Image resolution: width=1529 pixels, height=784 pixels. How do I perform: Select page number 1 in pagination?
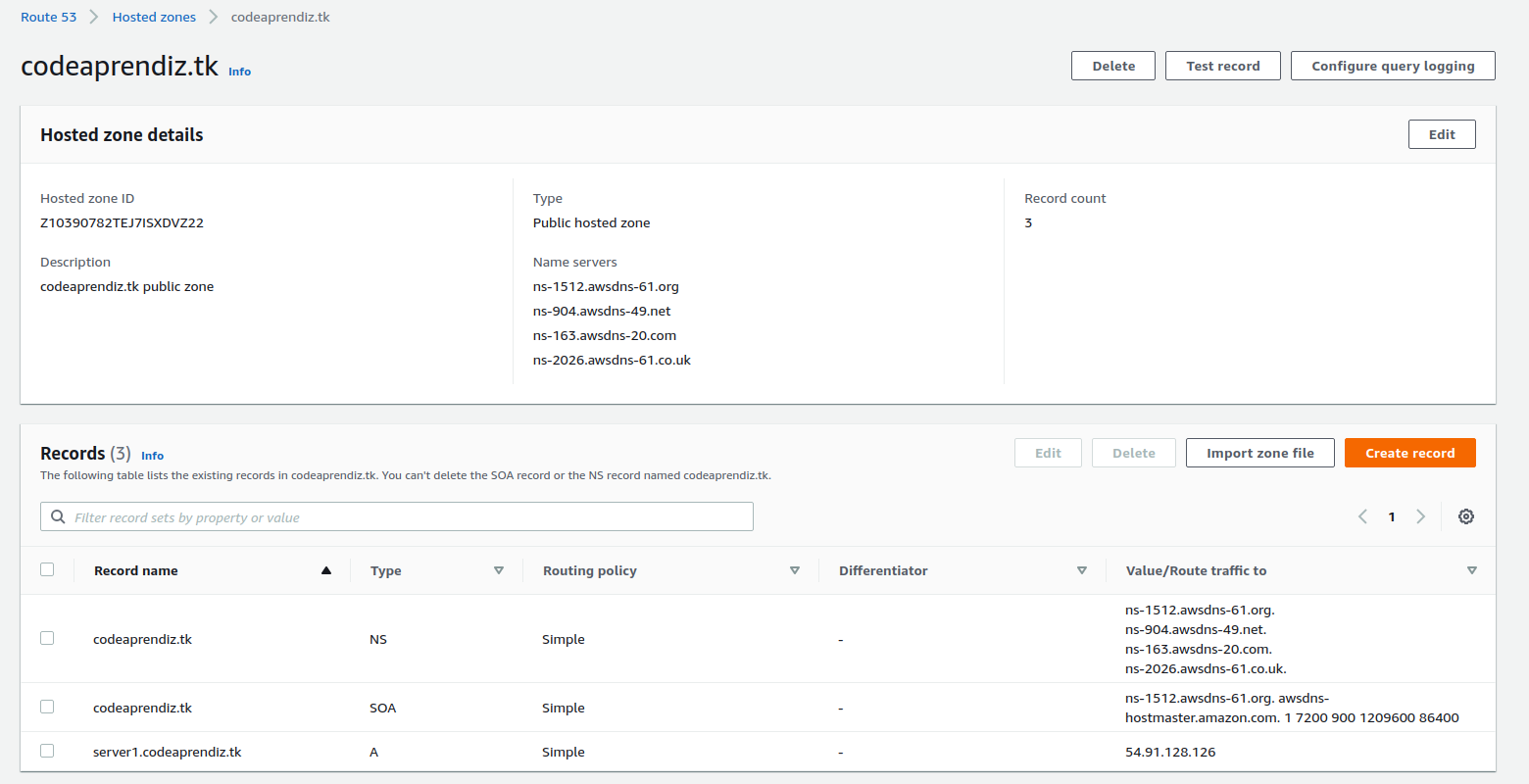coord(1392,516)
